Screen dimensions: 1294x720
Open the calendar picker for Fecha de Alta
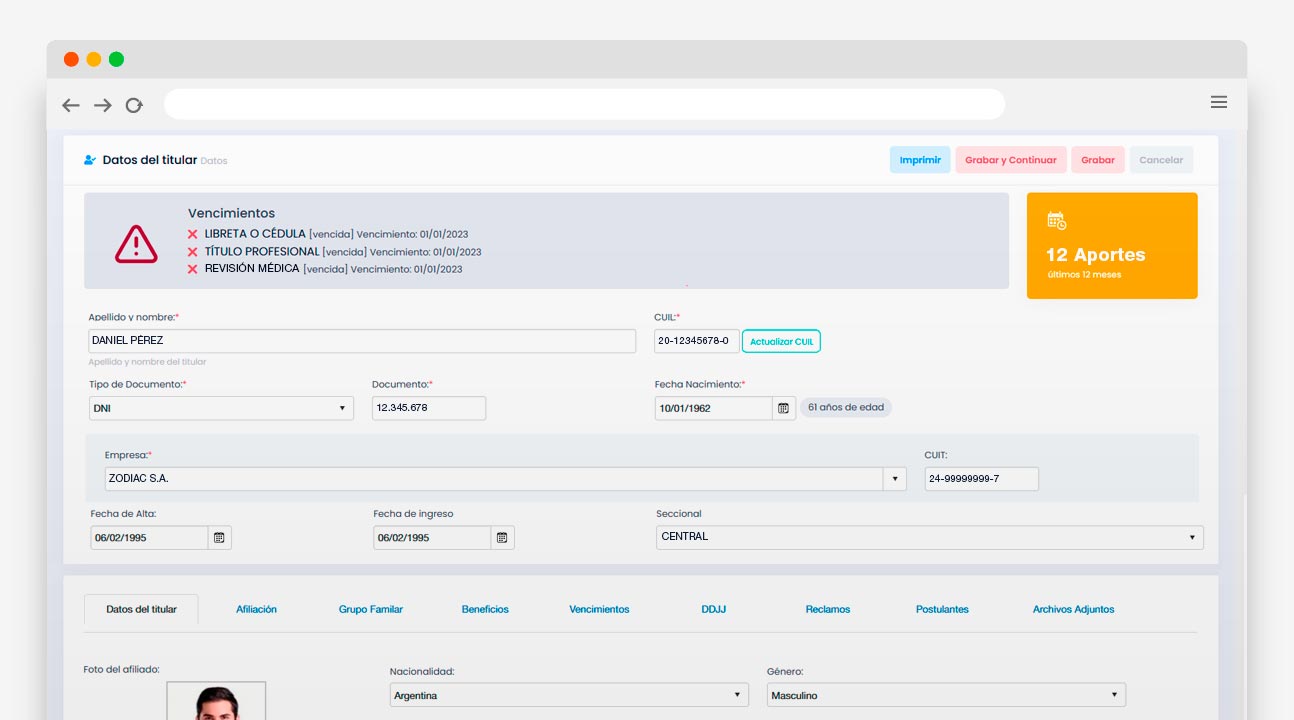(x=219, y=538)
